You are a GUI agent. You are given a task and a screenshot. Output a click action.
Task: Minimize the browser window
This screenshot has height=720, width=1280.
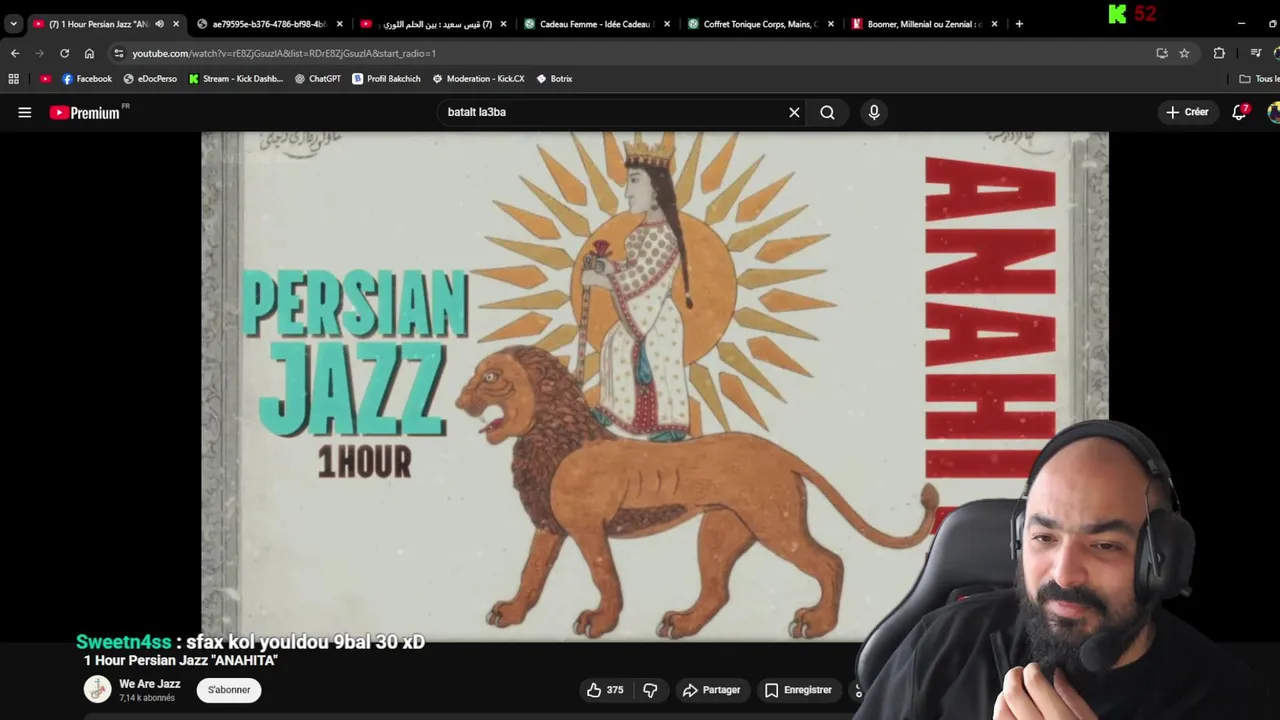click(1241, 24)
